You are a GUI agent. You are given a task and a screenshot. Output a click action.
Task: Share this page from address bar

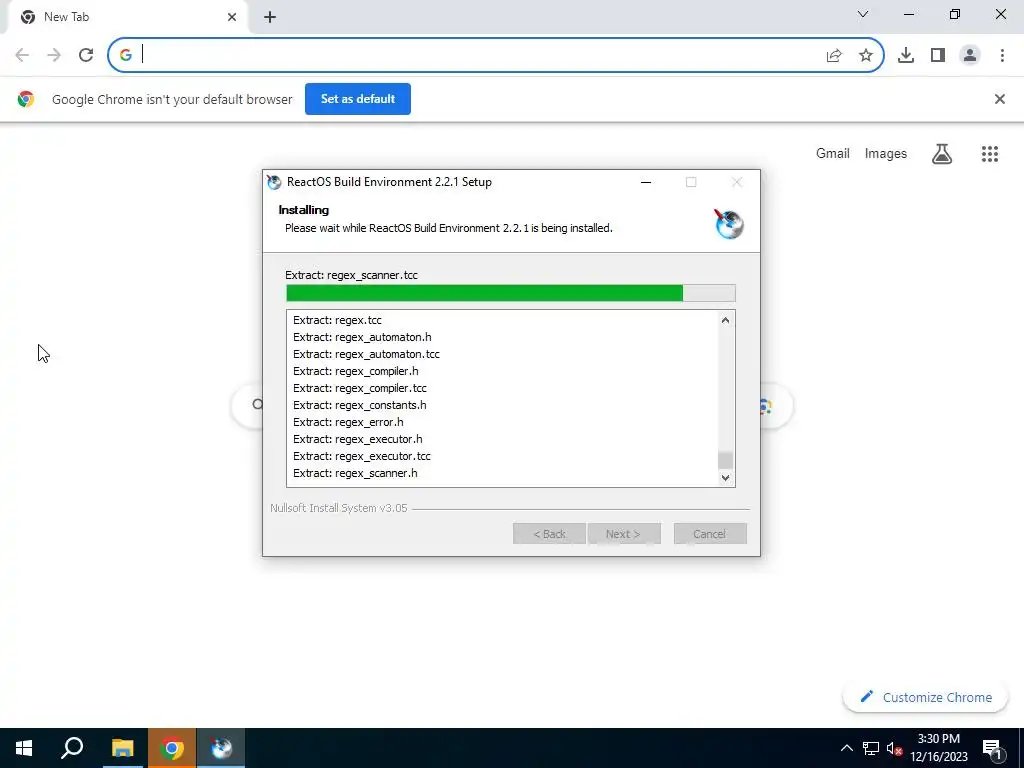(834, 56)
